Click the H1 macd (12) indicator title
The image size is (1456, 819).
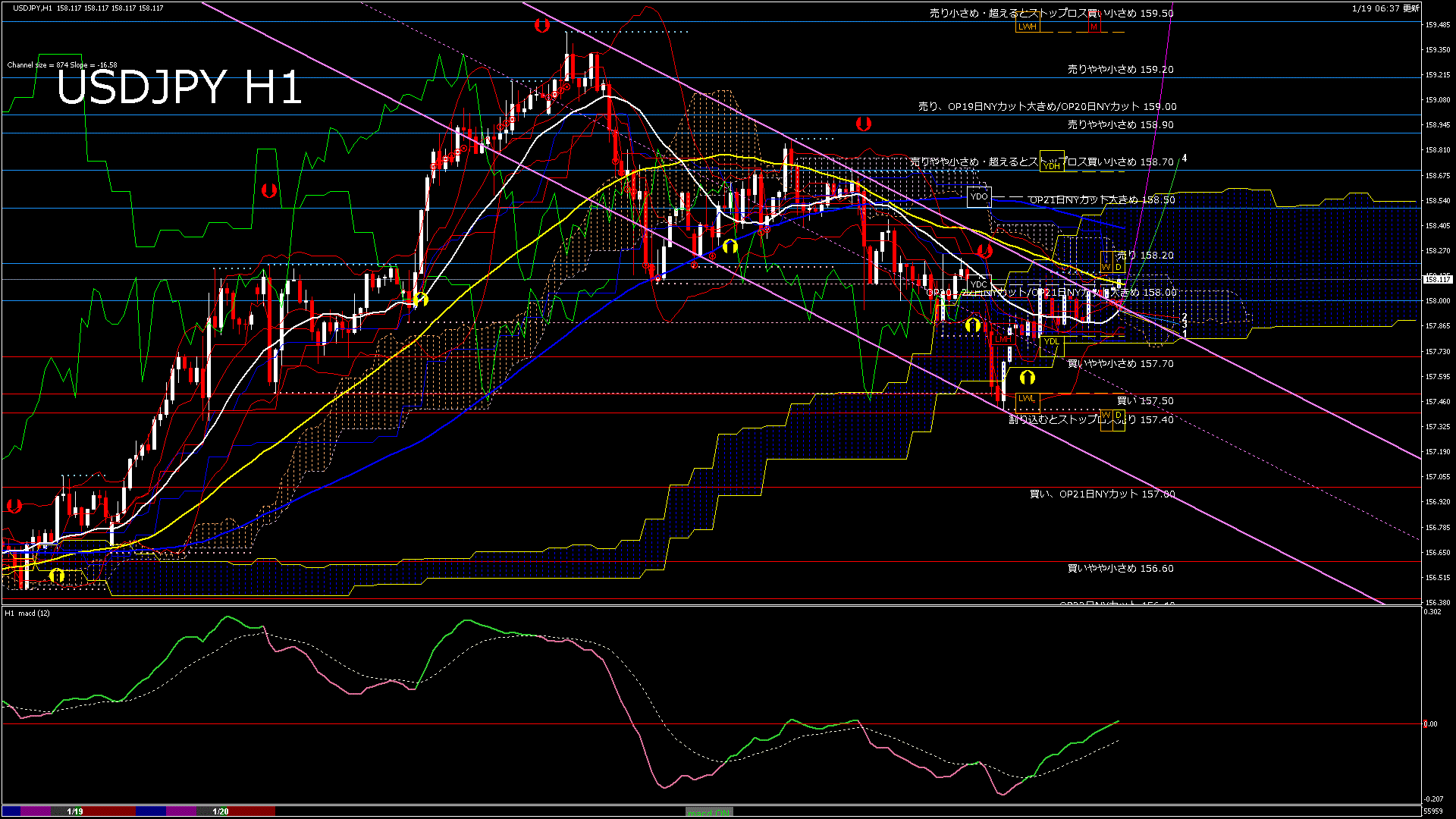[27, 613]
